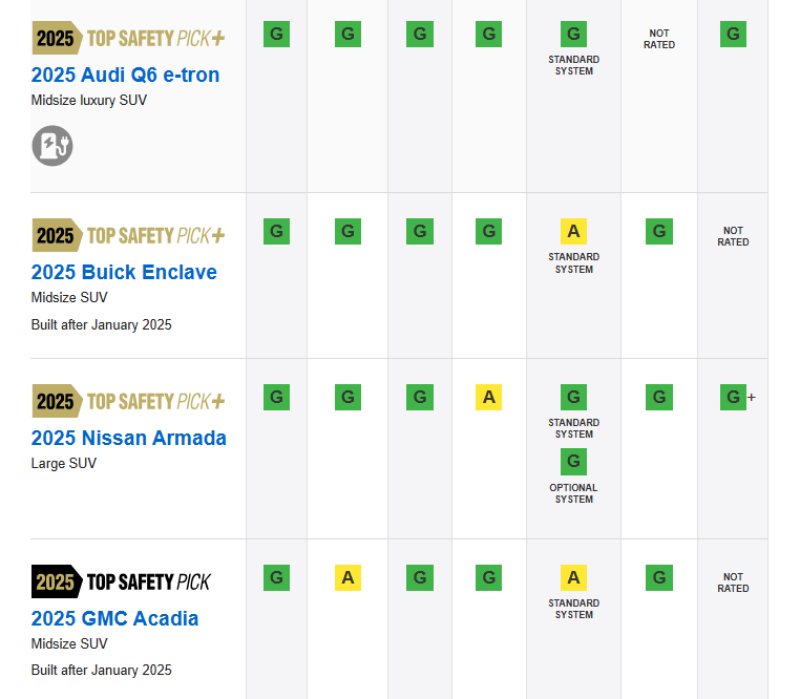Click the first G rating in GMC Acadia row

(277, 578)
